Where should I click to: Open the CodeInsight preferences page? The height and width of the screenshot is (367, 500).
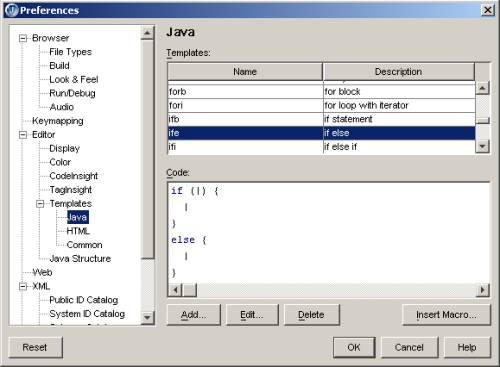click(73, 176)
